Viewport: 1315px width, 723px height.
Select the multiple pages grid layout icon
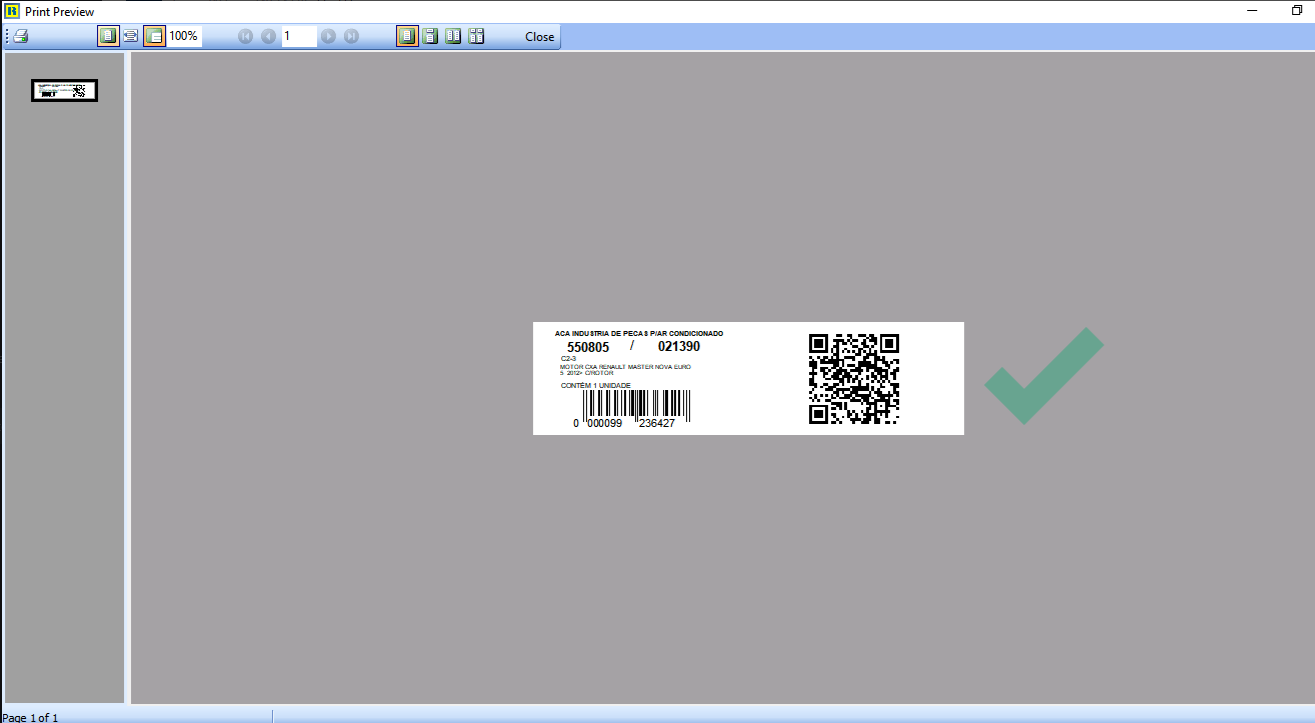coord(476,36)
